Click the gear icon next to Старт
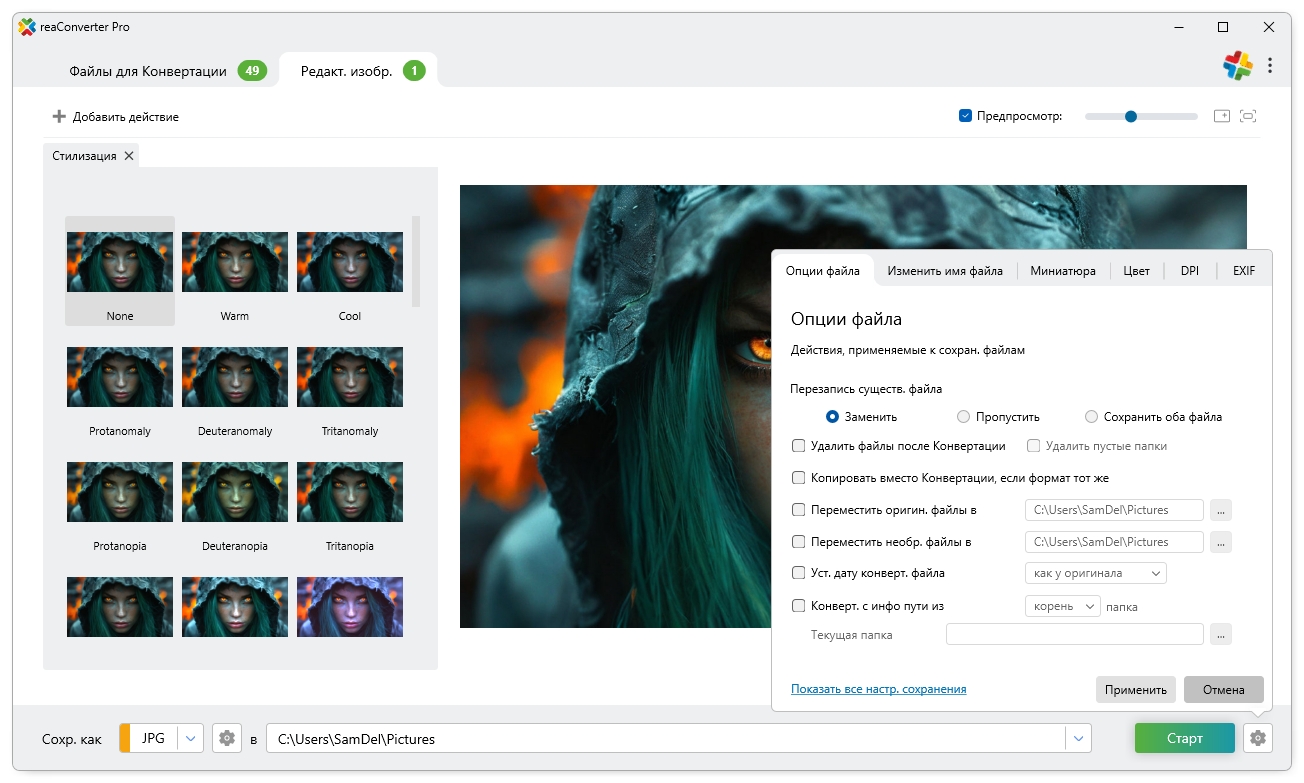Screen dimensions: 1304x783 pyautogui.click(x=1258, y=739)
